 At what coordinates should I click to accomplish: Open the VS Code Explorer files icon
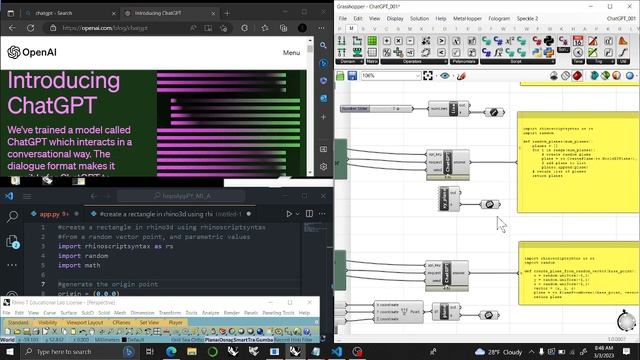pyautogui.click(x=12, y=242)
